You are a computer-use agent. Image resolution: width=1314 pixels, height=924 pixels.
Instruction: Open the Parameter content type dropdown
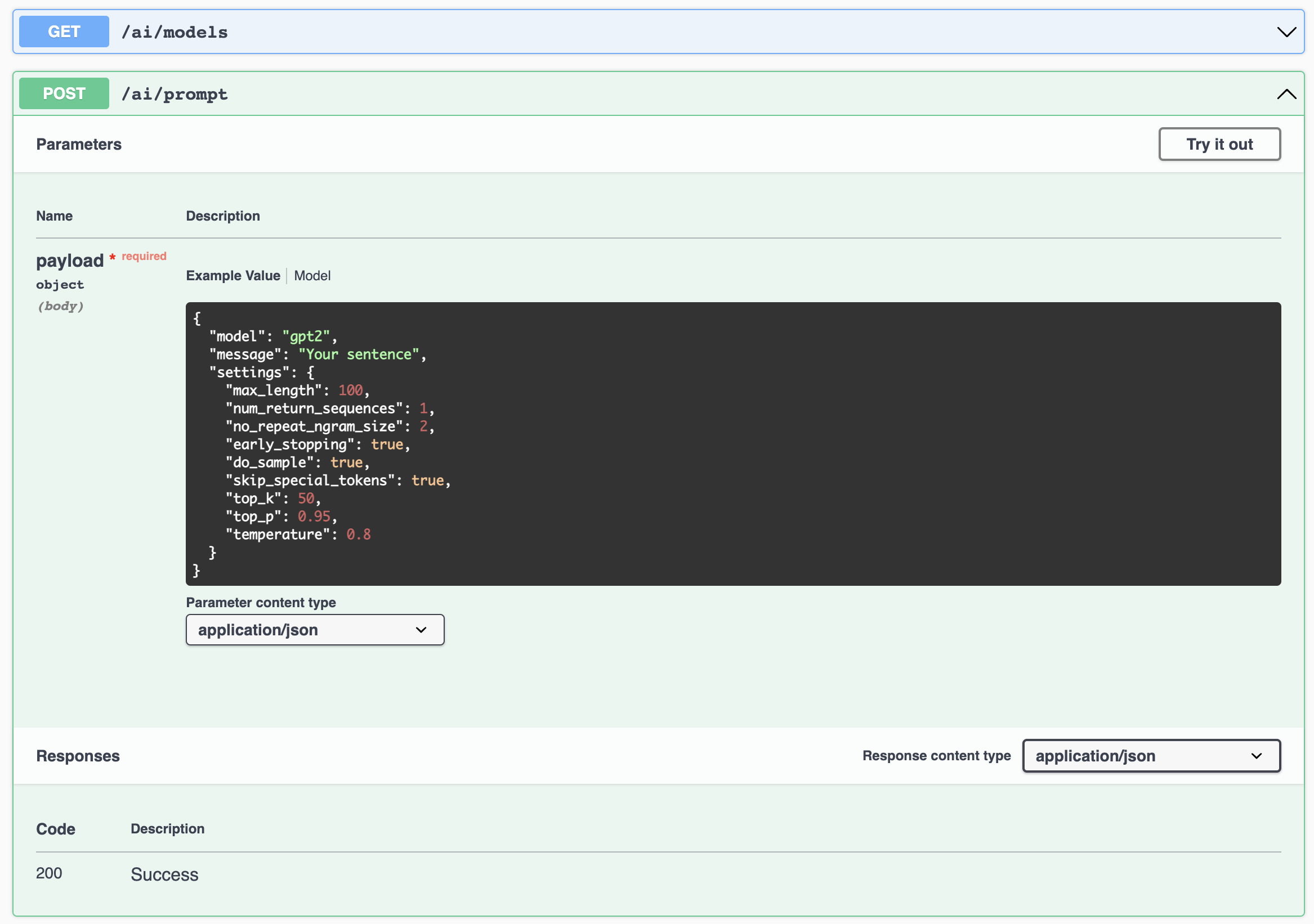[315, 630]
